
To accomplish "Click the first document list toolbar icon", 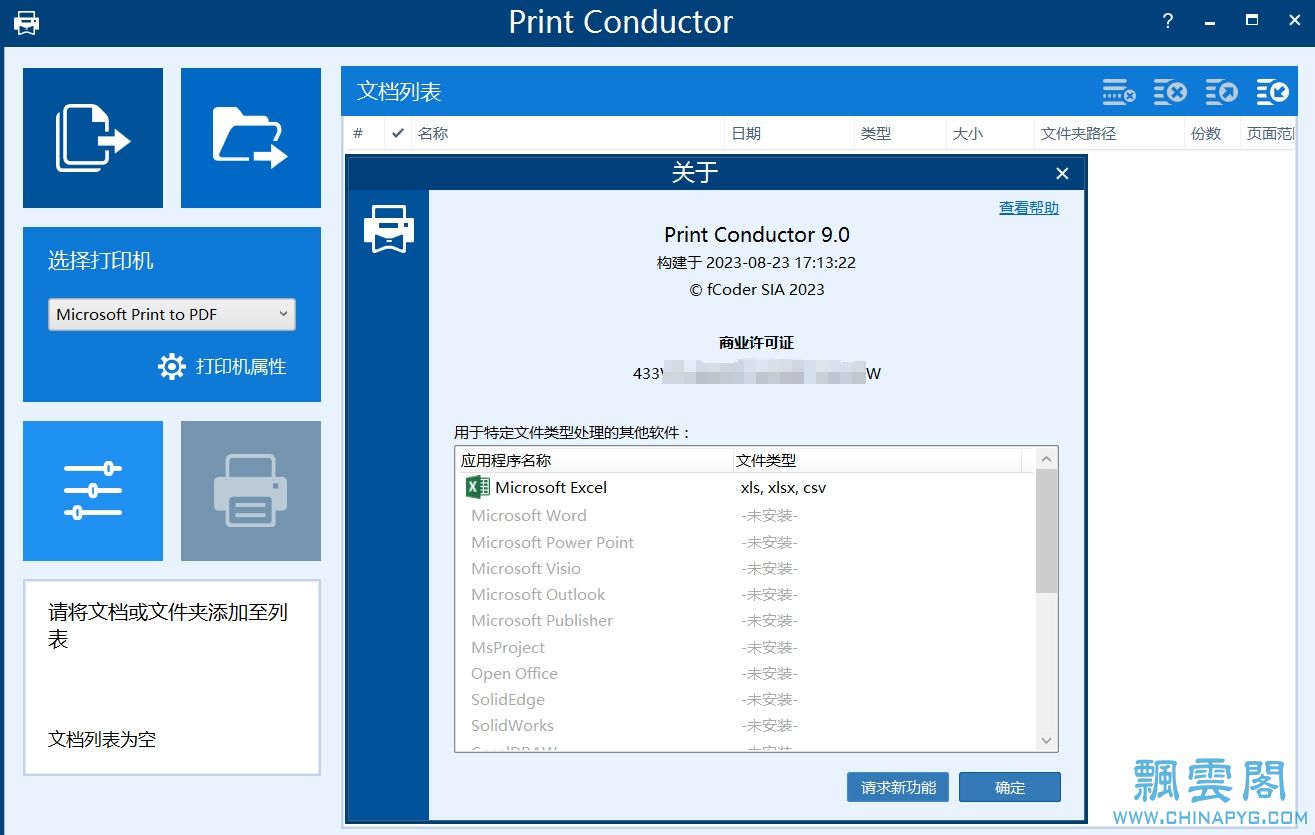I will [1119, 92].
